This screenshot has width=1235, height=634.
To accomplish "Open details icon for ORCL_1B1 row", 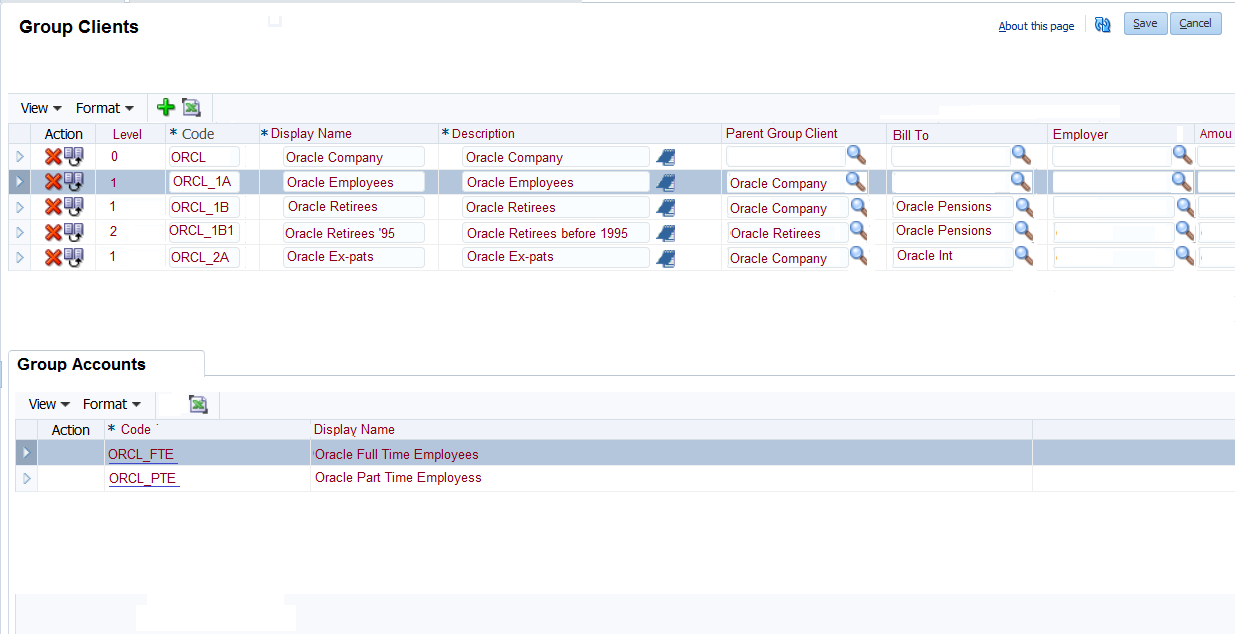I will coord(74,231).
